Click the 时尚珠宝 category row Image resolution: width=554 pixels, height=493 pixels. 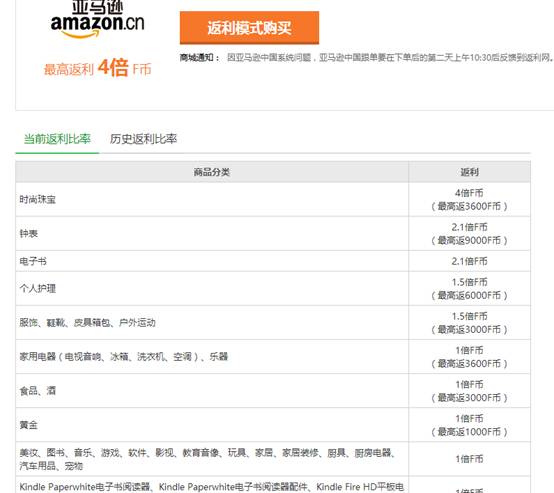click(273, 200)
